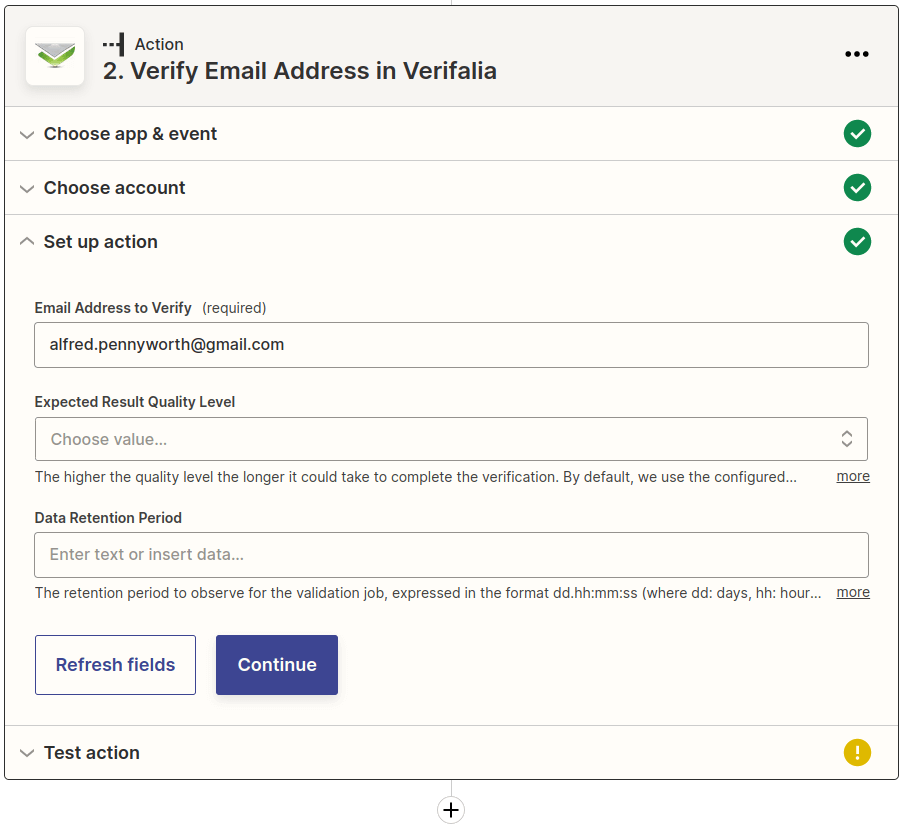Viewport: 902px width, 828px height.
Task: Expand the Choose app & event section
Action: 130,134
